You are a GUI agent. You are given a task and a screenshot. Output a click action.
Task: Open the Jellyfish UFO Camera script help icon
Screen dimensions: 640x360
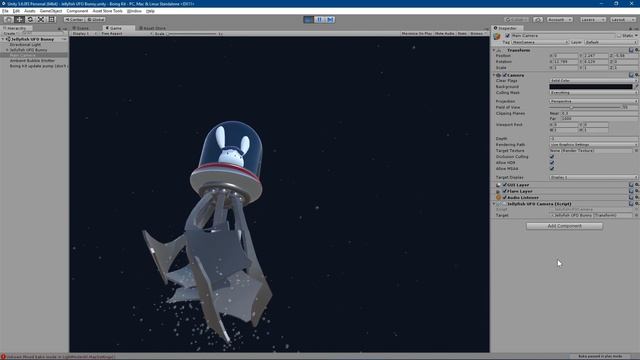(631, 204)
